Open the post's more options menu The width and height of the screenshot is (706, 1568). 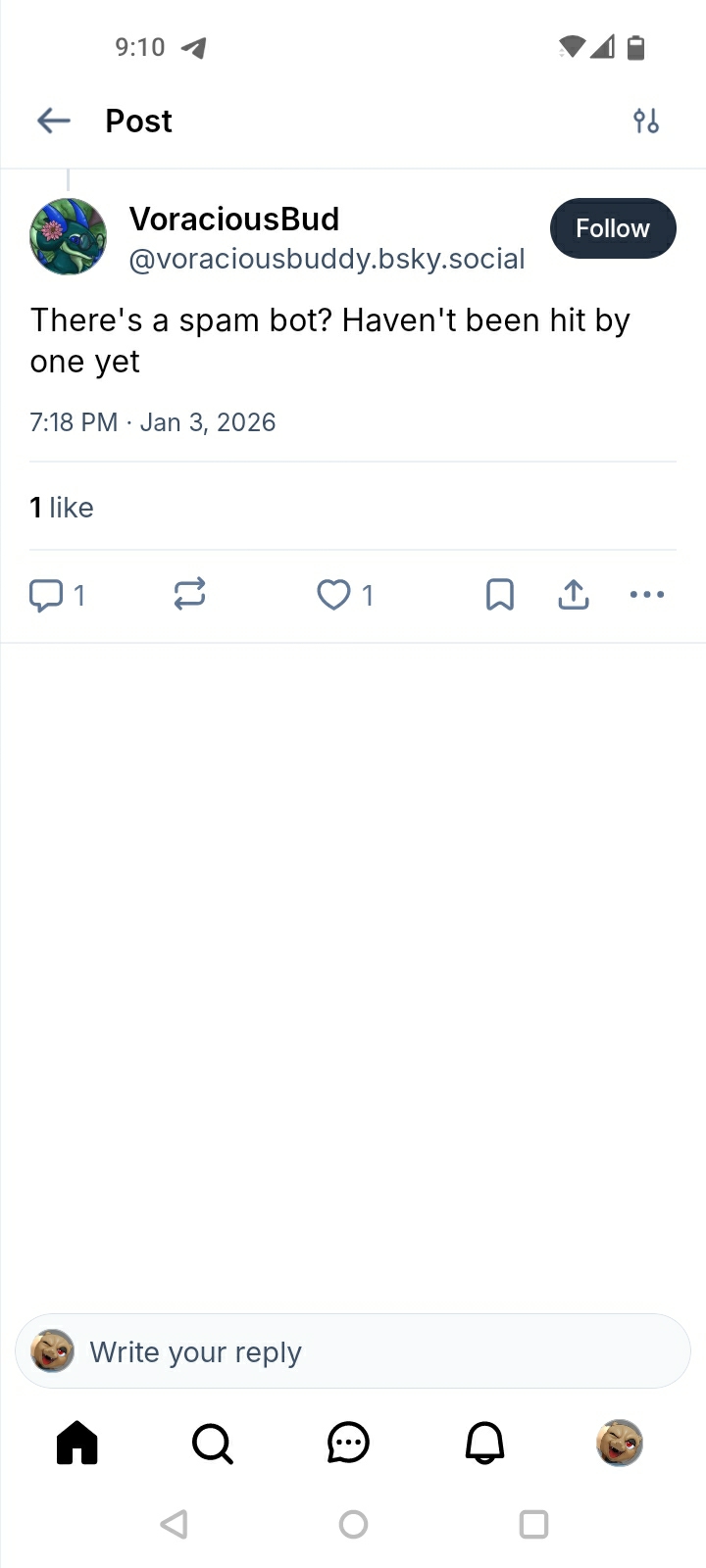pyautogui.click(x=647, y=594)
